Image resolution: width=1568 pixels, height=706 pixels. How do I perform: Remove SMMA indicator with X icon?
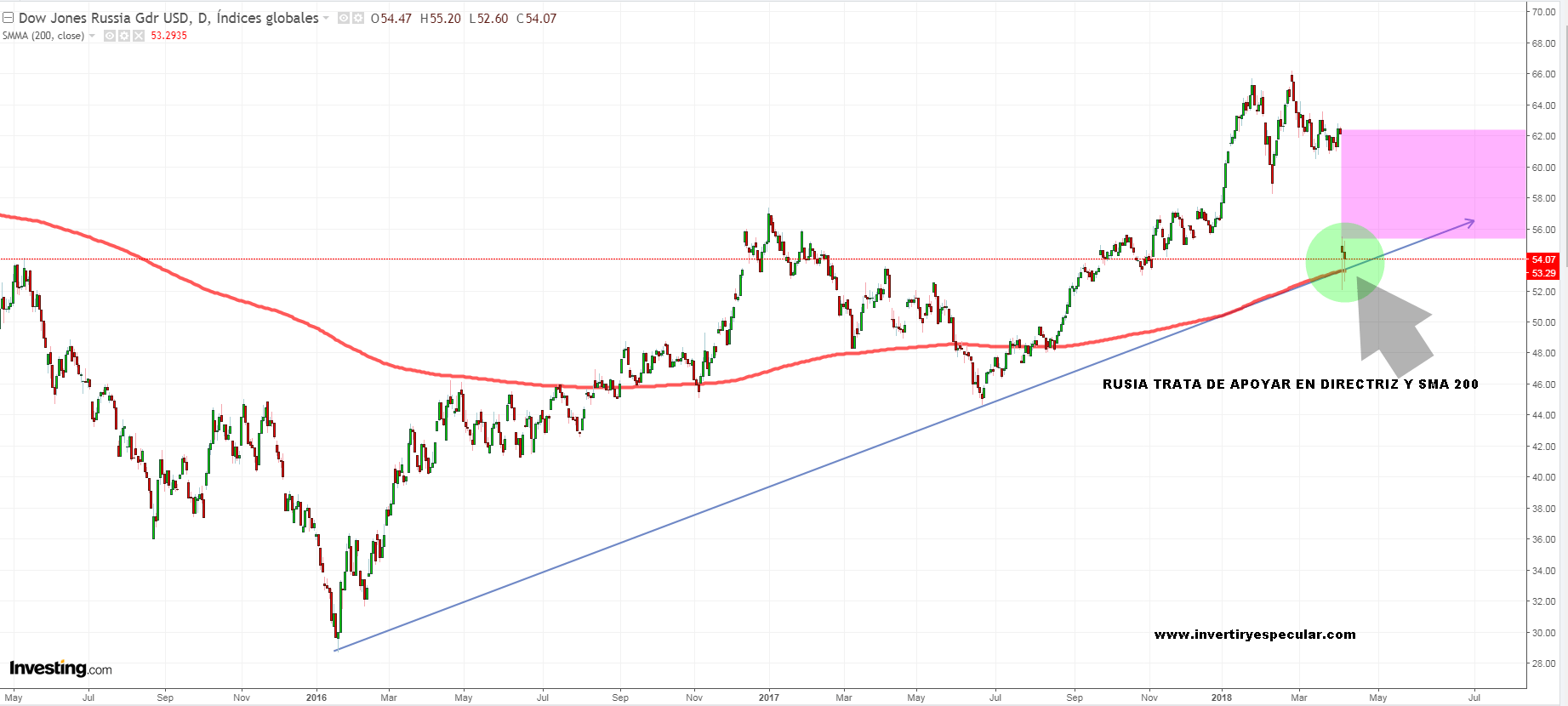[139, 36]
